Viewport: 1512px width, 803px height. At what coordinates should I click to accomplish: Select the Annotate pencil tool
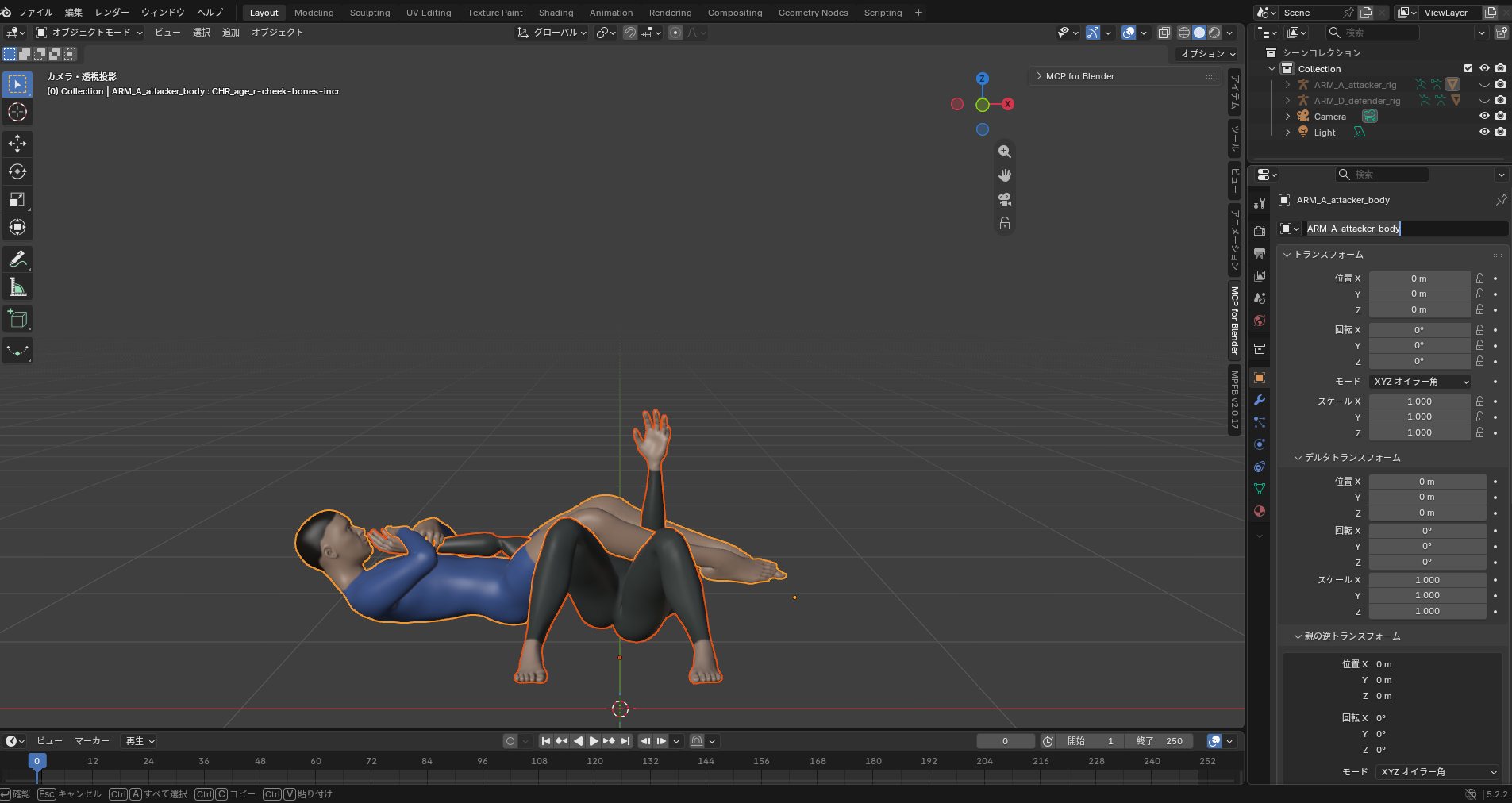coord(17,259)
